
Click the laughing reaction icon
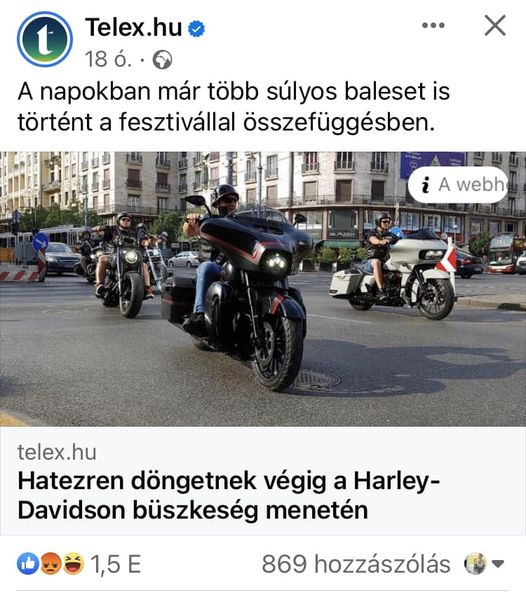[73, 564]
